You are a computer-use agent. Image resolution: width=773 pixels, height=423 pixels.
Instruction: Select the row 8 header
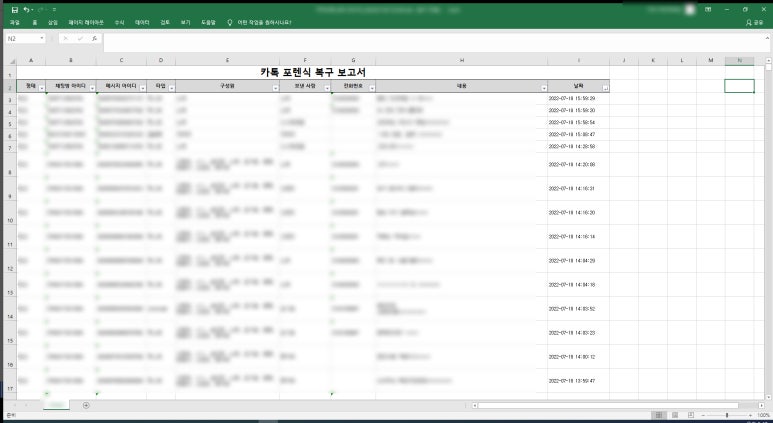point(10,165)
